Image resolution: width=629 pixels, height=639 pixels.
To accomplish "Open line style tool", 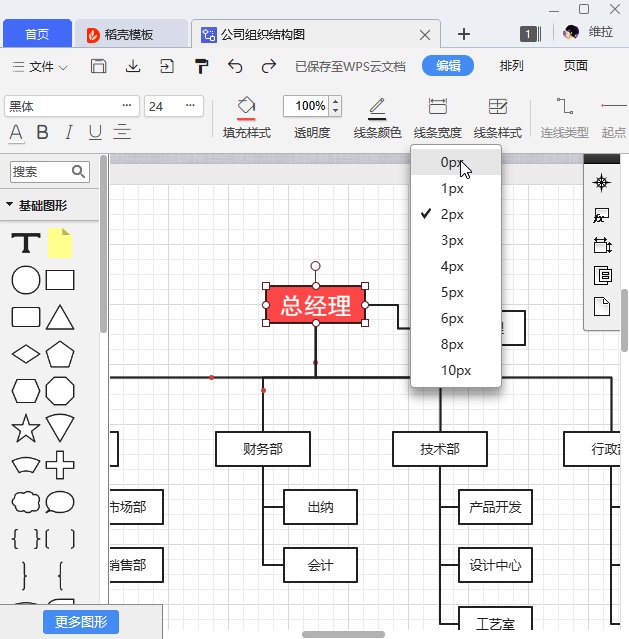I will pyautogui.click(x=497, y=117).
